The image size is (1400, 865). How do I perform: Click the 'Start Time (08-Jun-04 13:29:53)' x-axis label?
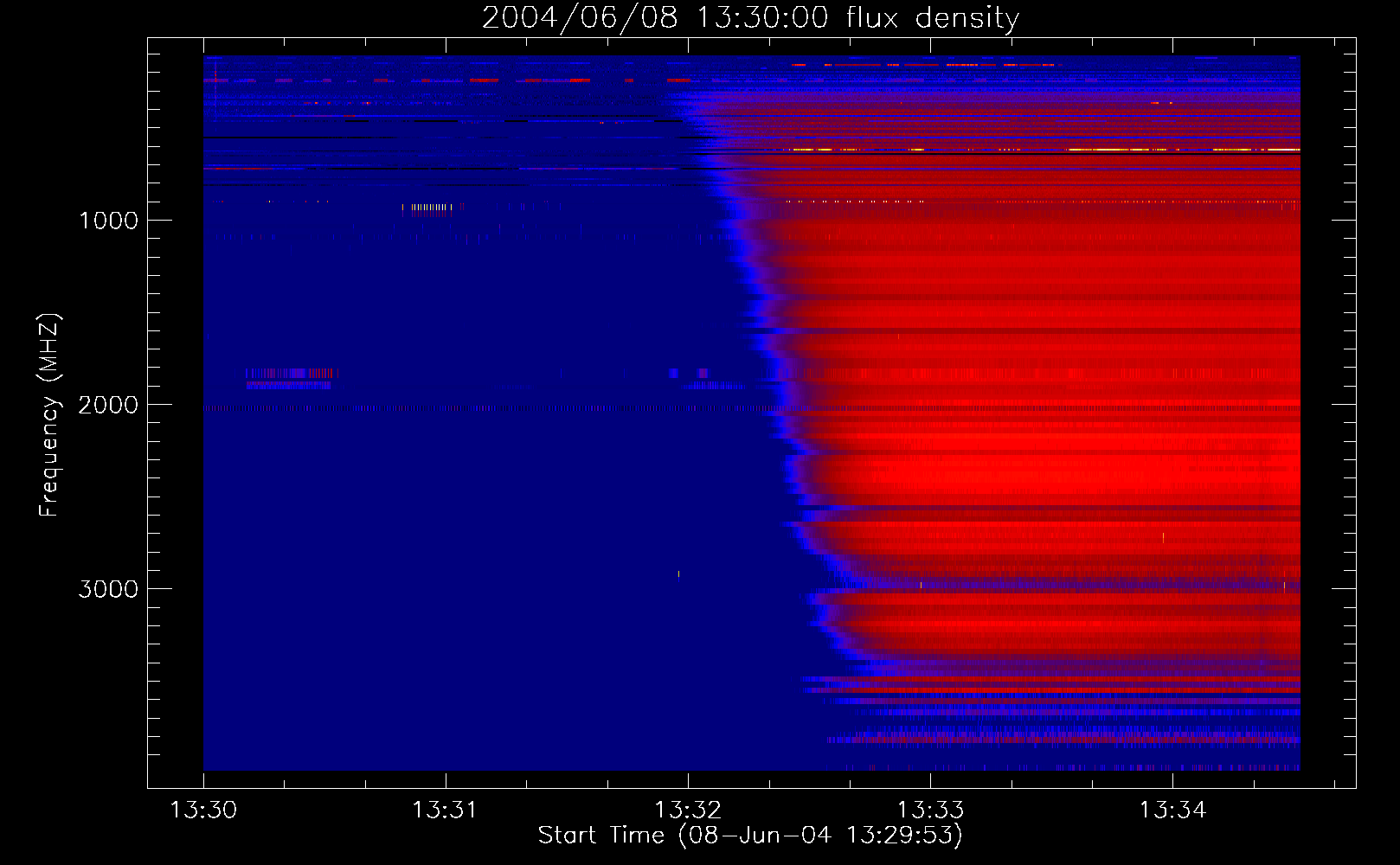pos(750,836)
